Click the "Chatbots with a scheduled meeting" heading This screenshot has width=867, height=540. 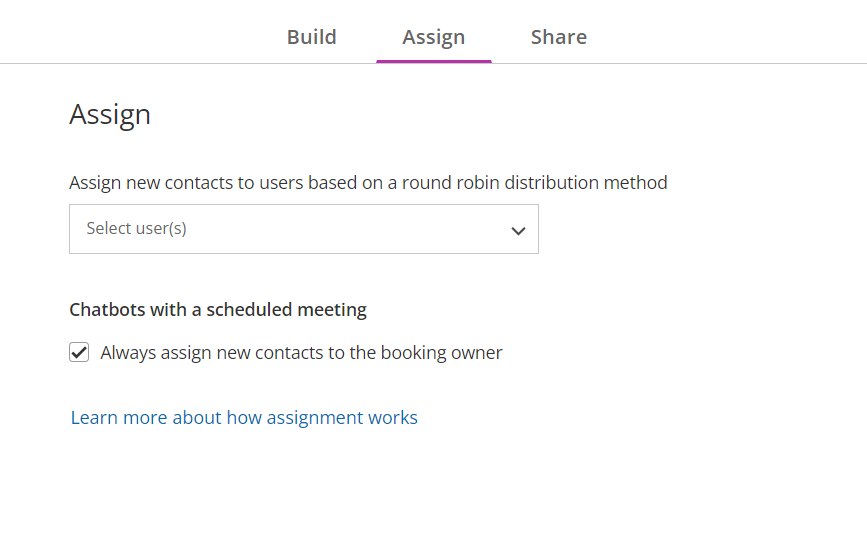click(x=218, y=310)
